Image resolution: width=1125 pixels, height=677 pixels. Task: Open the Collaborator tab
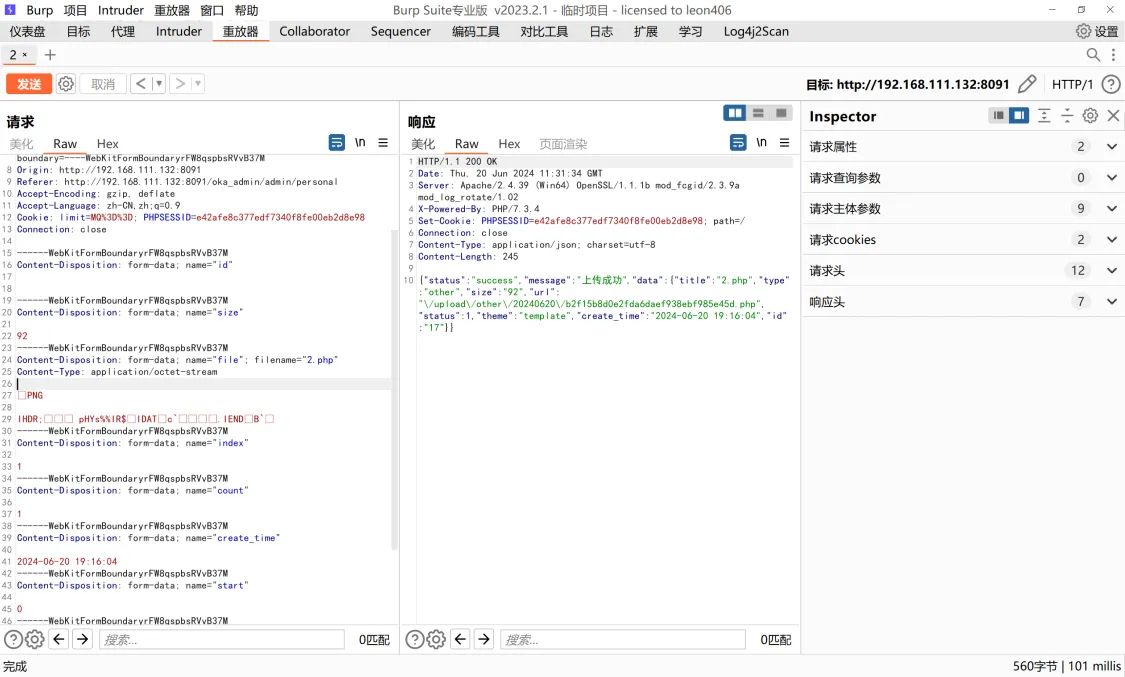pyautogui.click(x=314, y=32)
